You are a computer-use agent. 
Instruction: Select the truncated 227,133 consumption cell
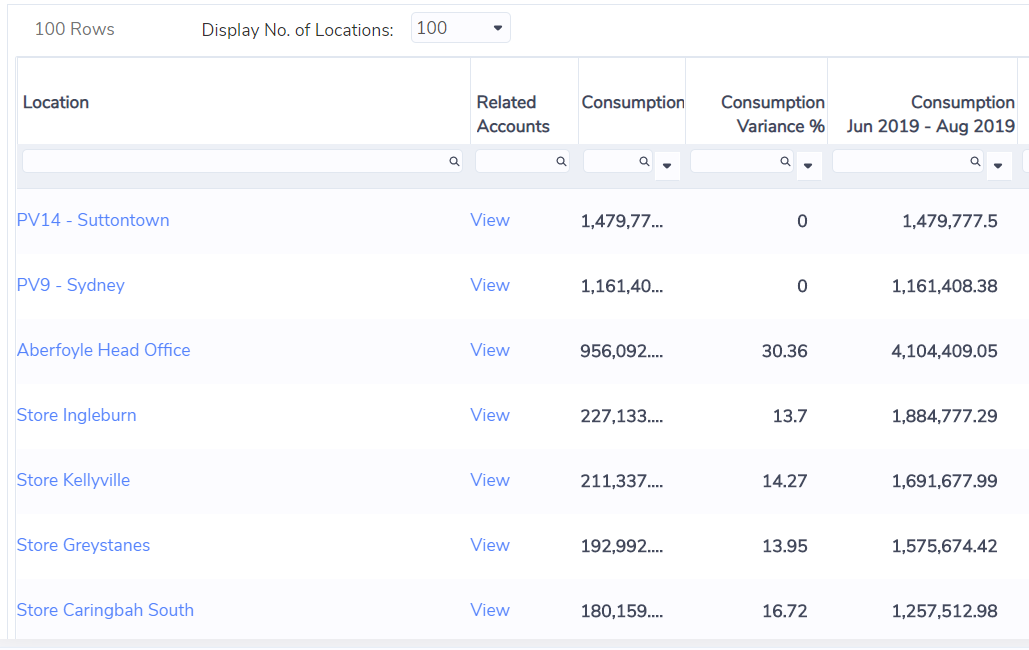click(621, 416)
